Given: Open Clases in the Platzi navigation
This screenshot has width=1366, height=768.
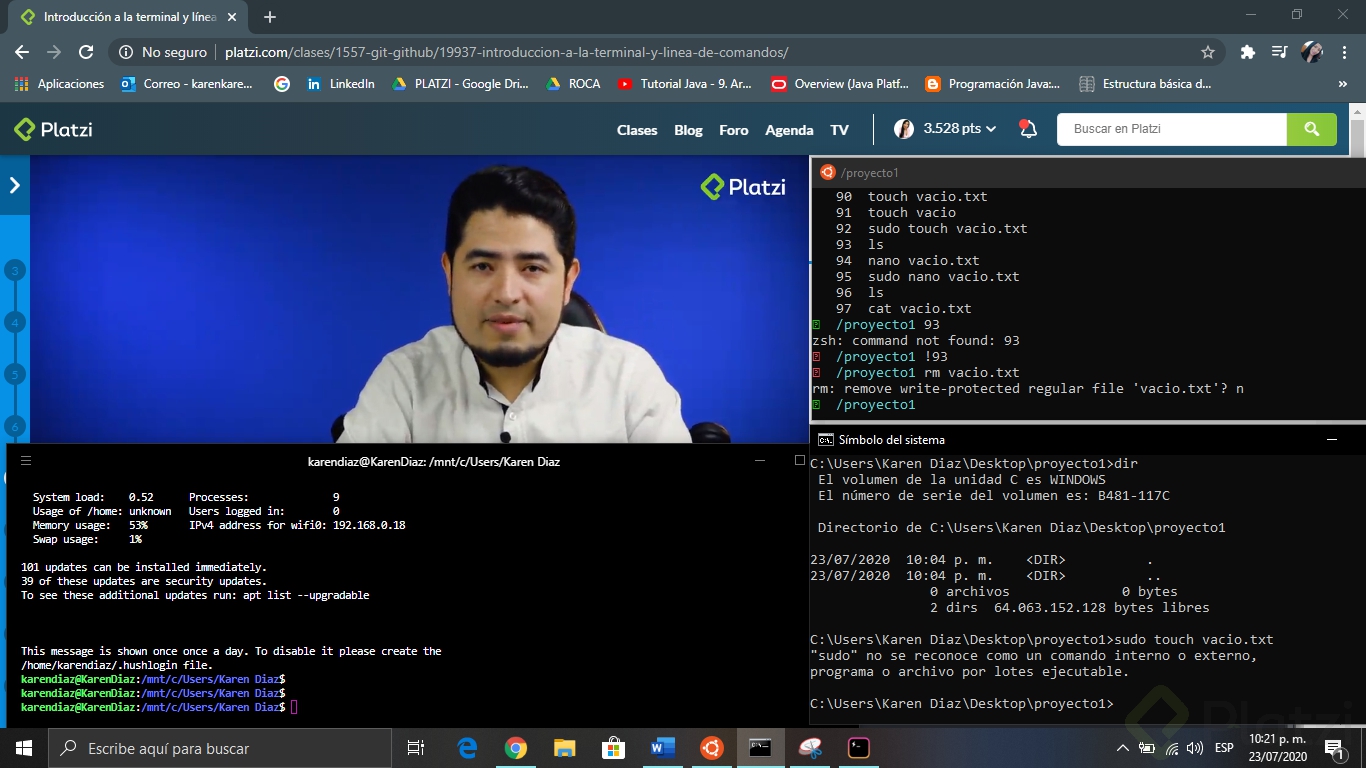Looking at the screenshot, I should tap(637, 130).
